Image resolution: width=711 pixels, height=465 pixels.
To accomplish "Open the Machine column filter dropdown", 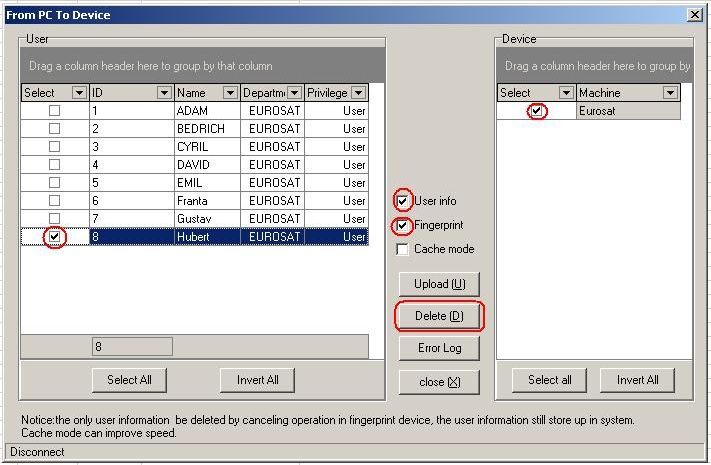I will click(670, 93).
